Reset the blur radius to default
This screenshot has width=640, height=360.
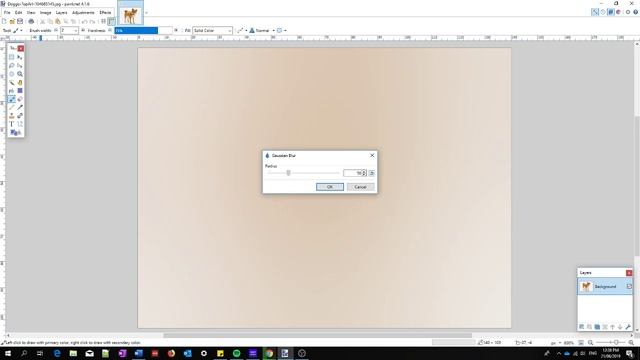pos(372,173)
